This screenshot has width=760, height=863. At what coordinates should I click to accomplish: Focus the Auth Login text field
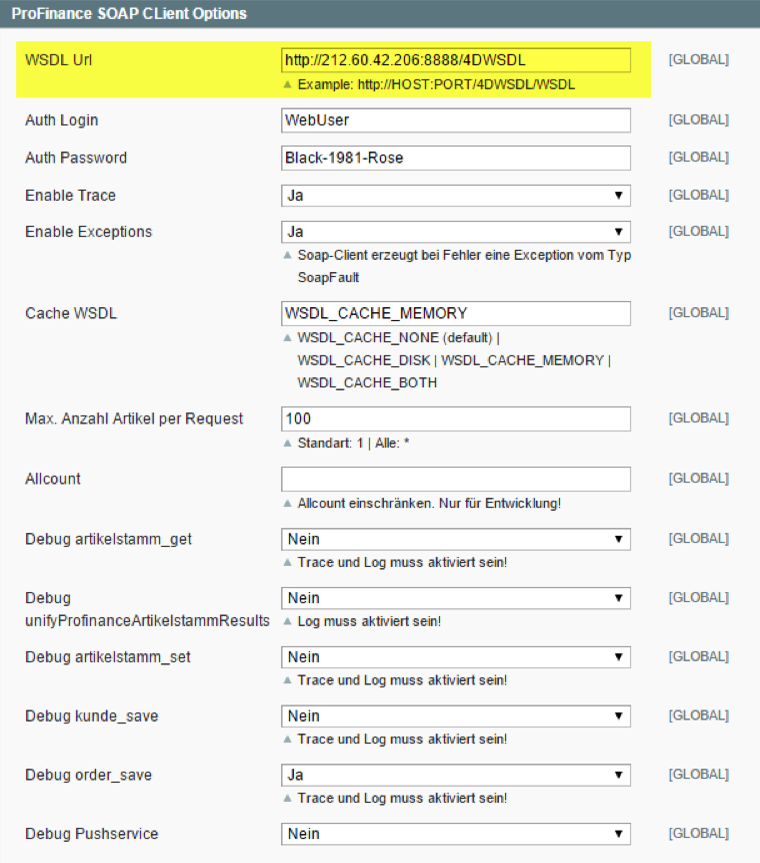point(456,120)
